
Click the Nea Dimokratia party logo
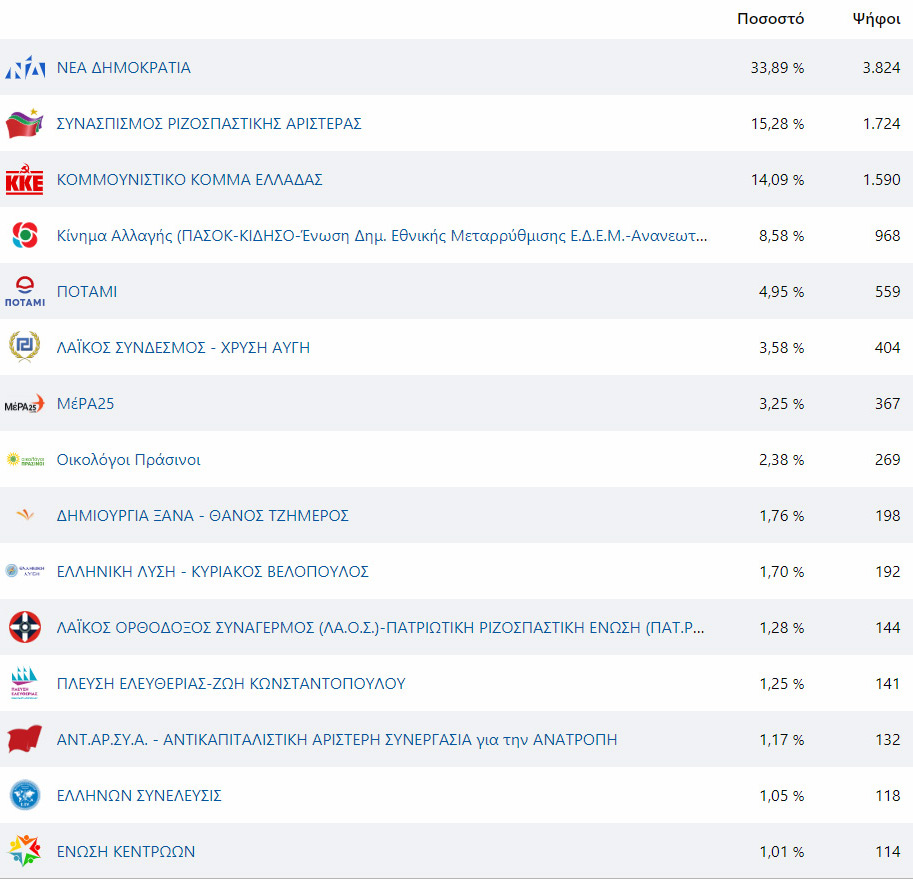coord(25,68)
